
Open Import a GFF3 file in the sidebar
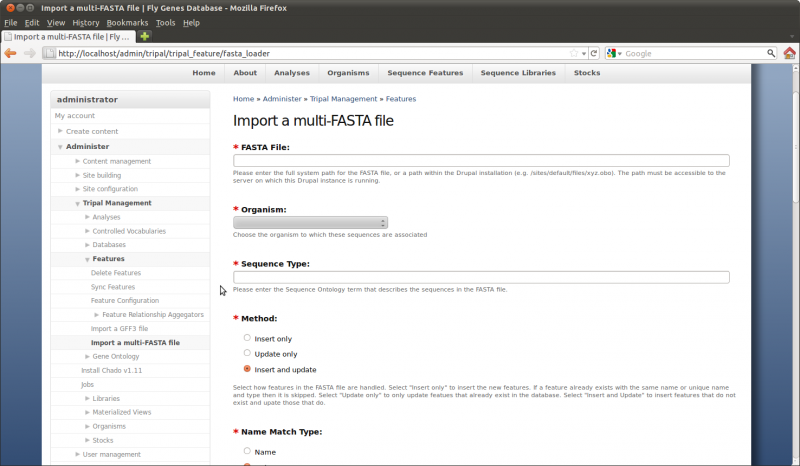coord(119,329)
